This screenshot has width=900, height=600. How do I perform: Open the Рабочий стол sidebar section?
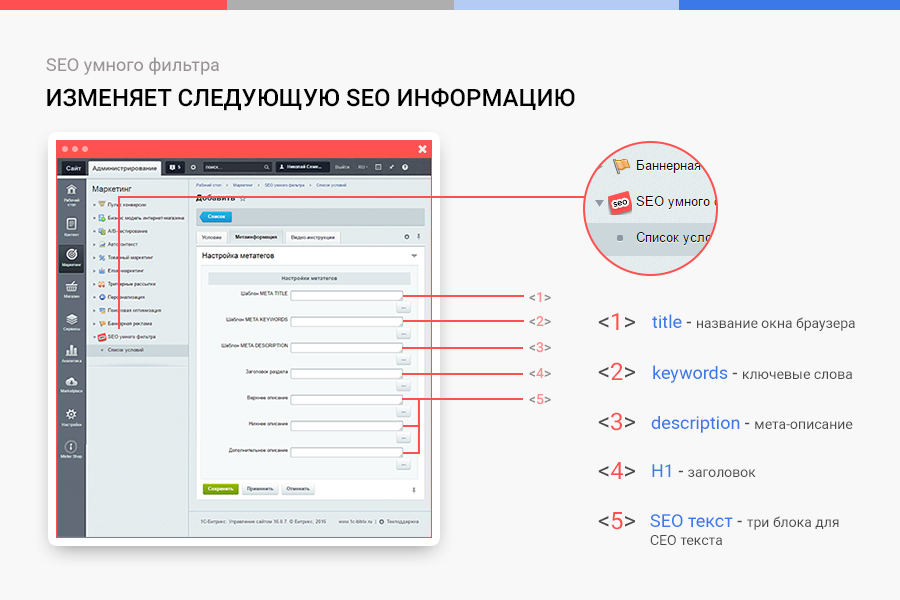click(71, 194)
